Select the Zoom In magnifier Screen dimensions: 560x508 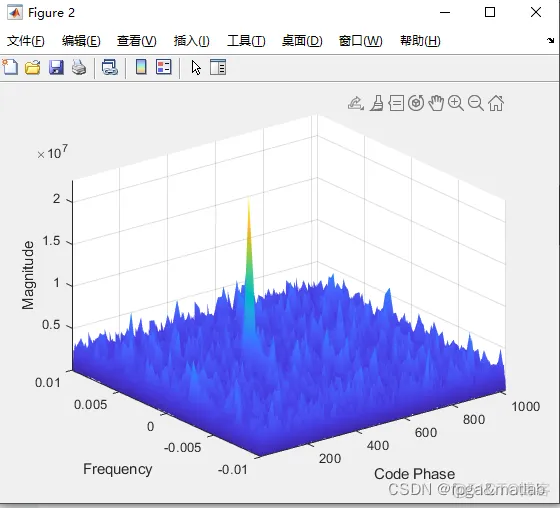[x=456, y=103]
